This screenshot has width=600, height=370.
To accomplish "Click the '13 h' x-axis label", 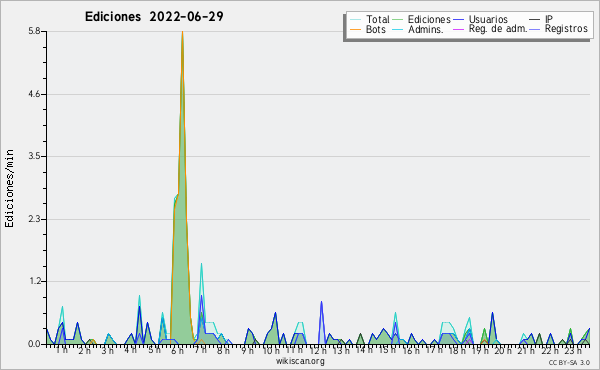I will pyautogui.click(x=341, y=350).
